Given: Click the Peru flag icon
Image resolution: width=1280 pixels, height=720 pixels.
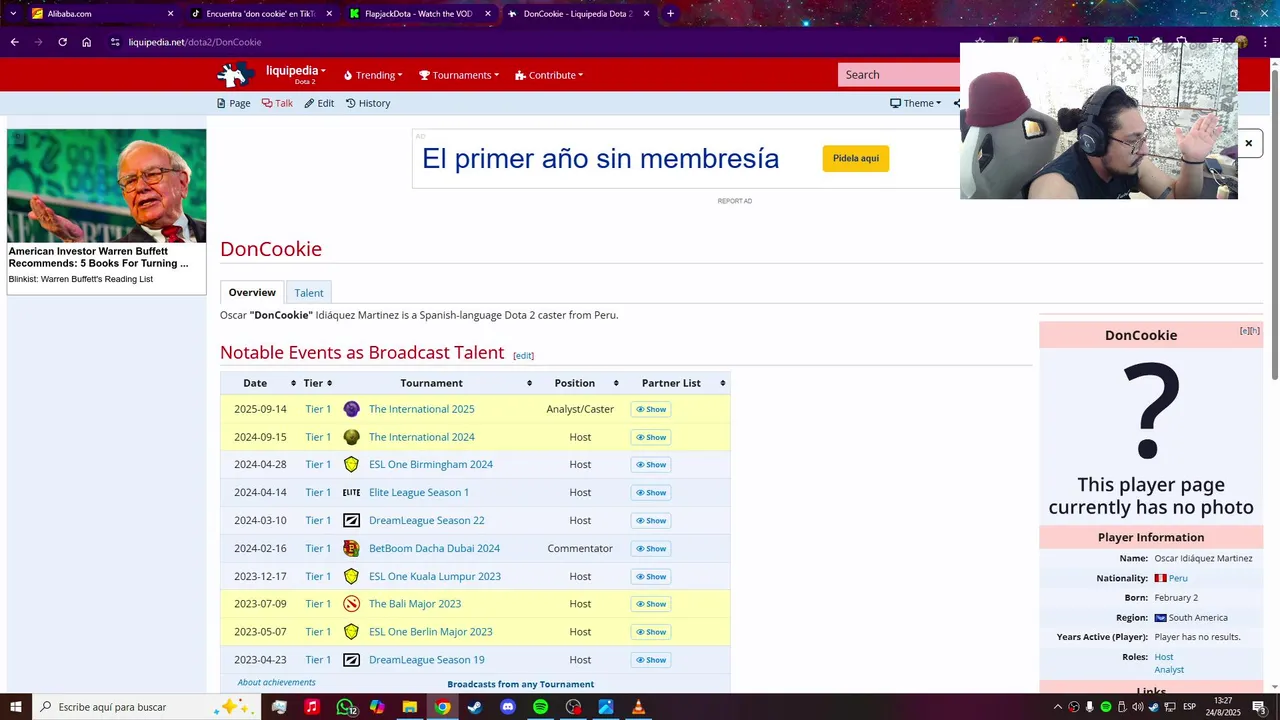Looking at the screenshot, I should 1160,578.
